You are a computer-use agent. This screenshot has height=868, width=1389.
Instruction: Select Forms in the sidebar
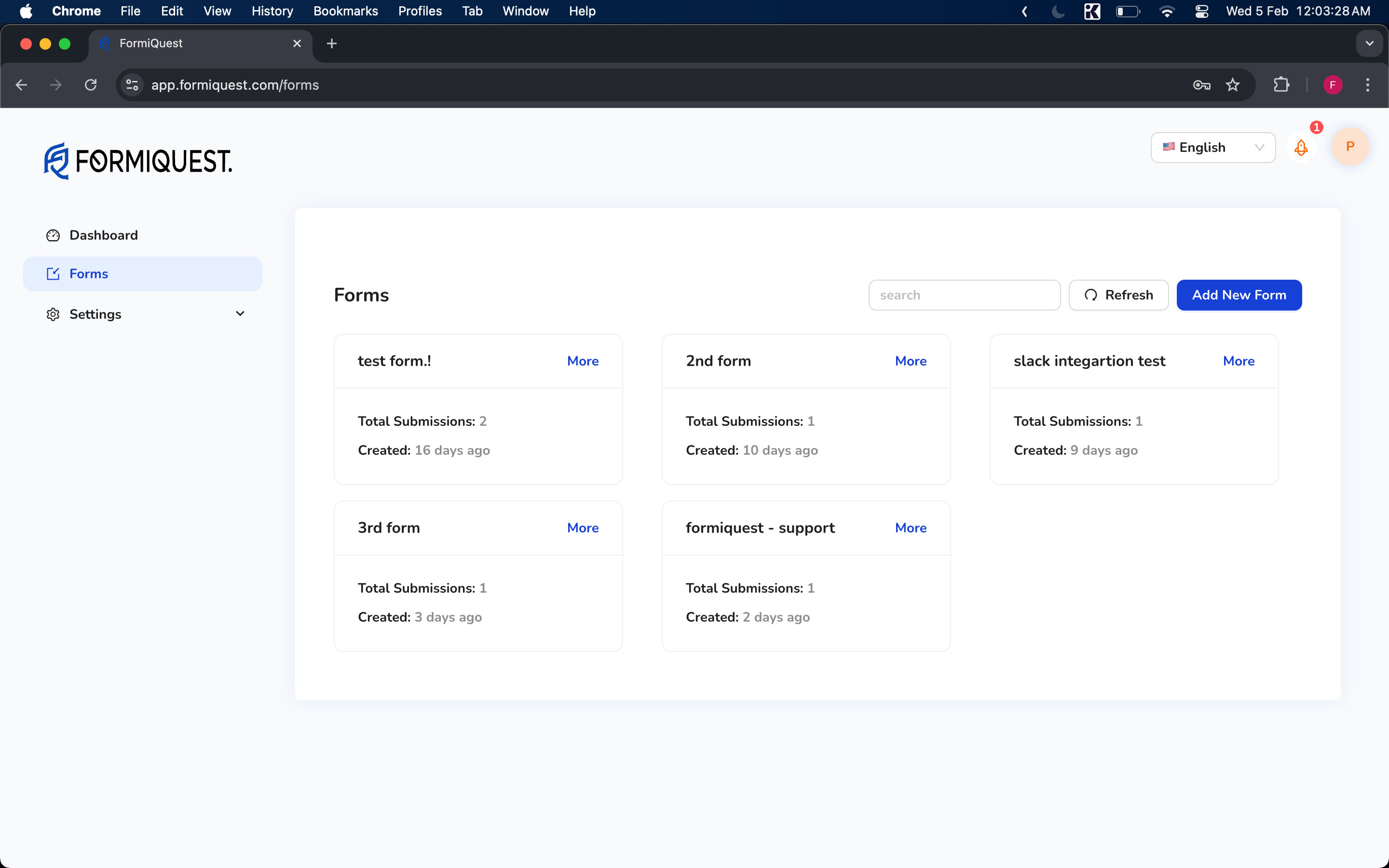[142, 274]
